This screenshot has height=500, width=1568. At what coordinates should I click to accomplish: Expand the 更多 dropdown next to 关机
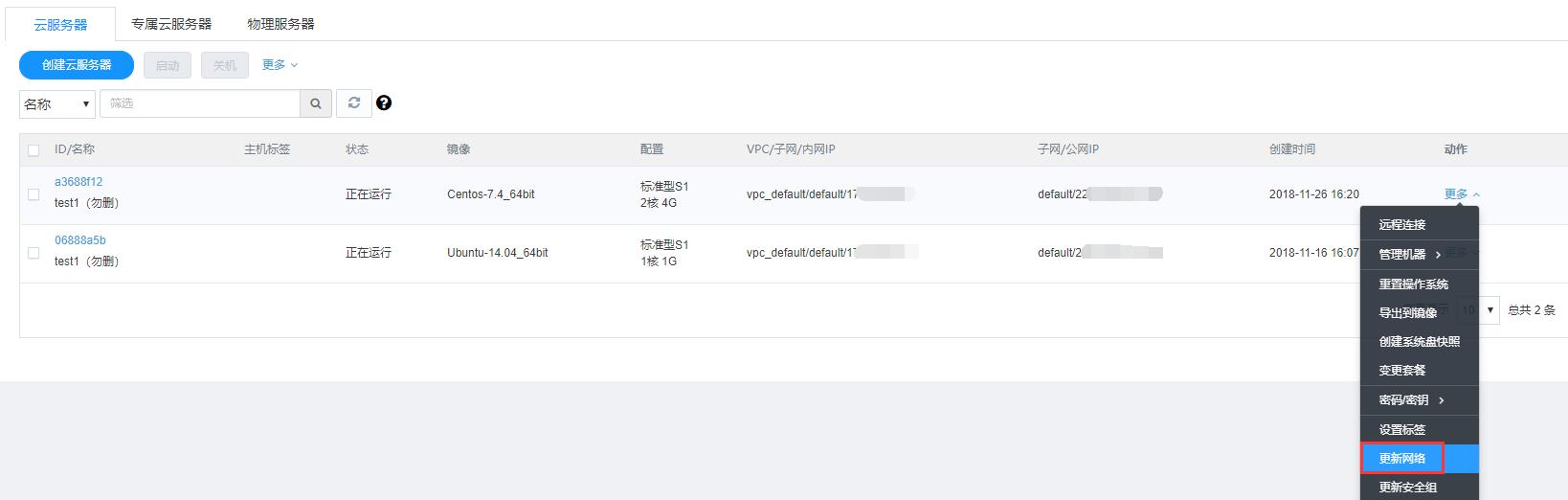[x=280, y=65]
